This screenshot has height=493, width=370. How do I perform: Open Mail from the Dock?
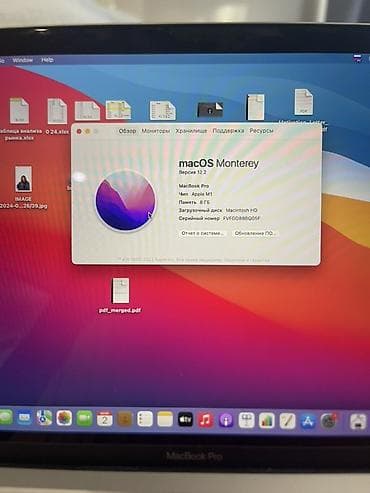24,418
